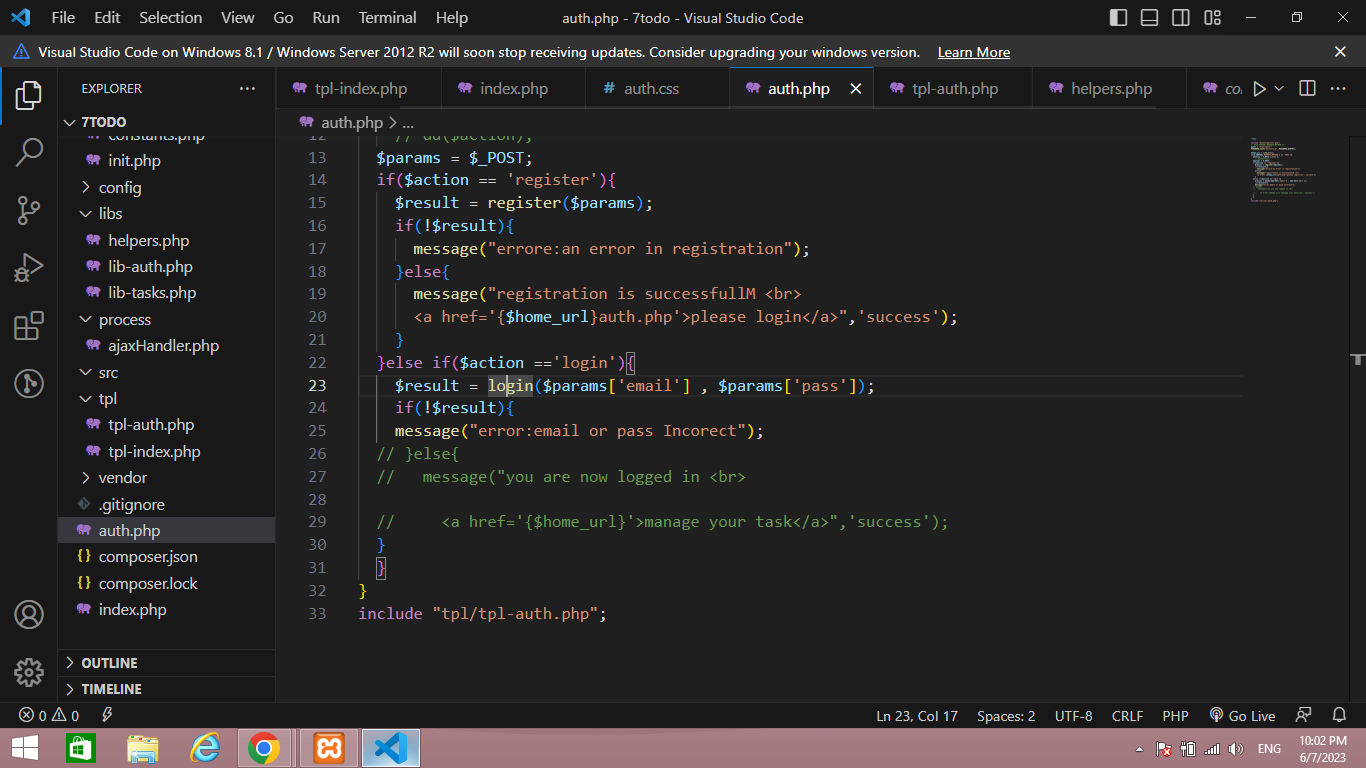Change line endings via CRLF item

tap(1127, 716)
